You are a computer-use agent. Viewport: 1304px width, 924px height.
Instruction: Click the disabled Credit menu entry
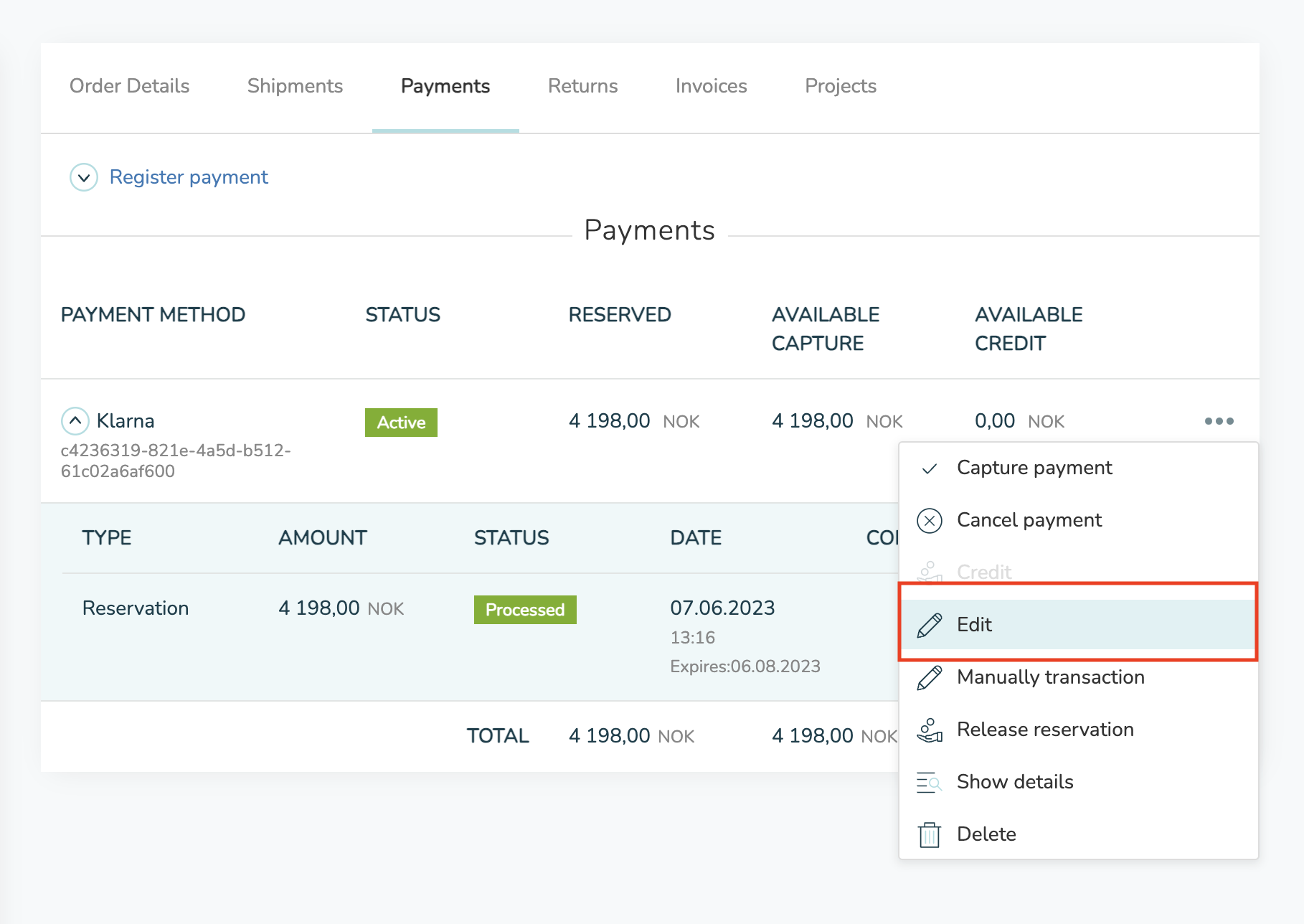(1079, 572)
